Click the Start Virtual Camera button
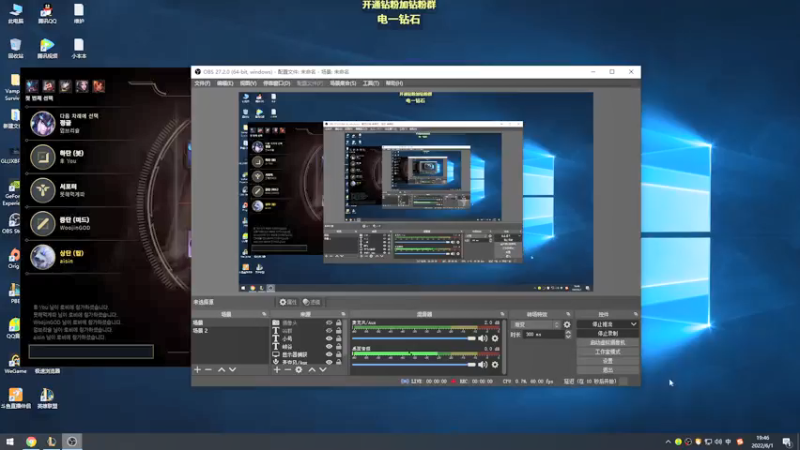The height and width of the screenshot is (450, 800). coord(607,342)
